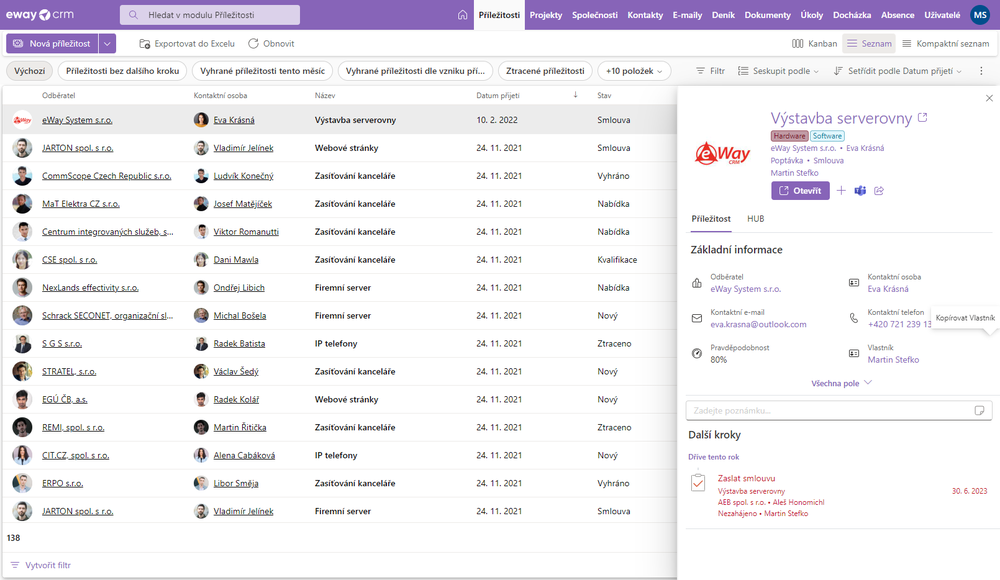The height and width of the screenshot is (580, 1000).
Task: Click the Otevřít button
Action: tap(800, 191)
